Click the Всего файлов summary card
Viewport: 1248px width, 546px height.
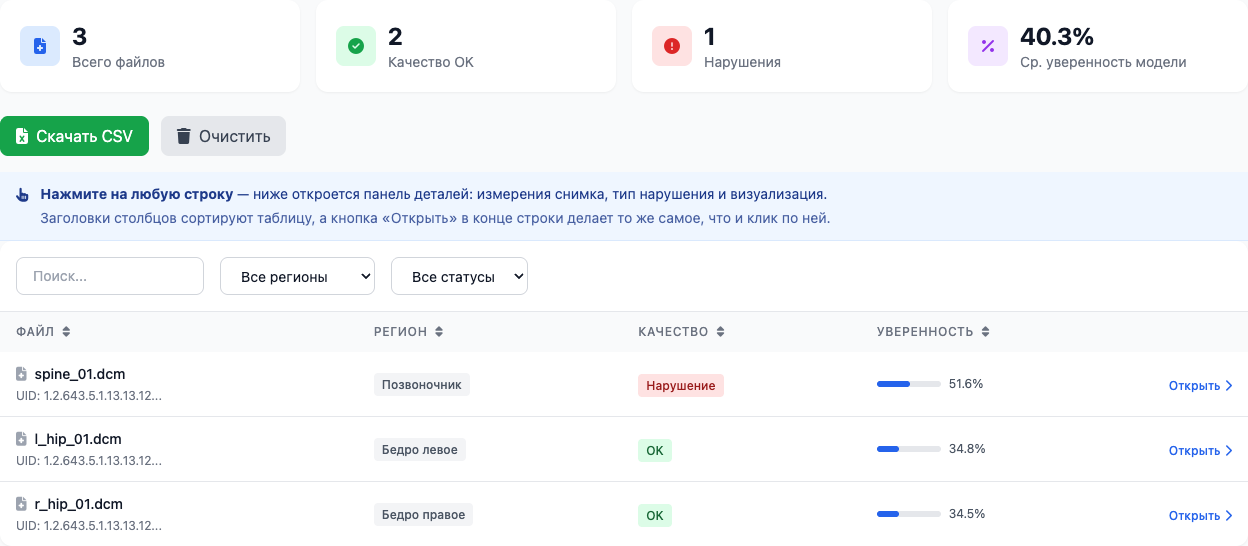[150, 46]
